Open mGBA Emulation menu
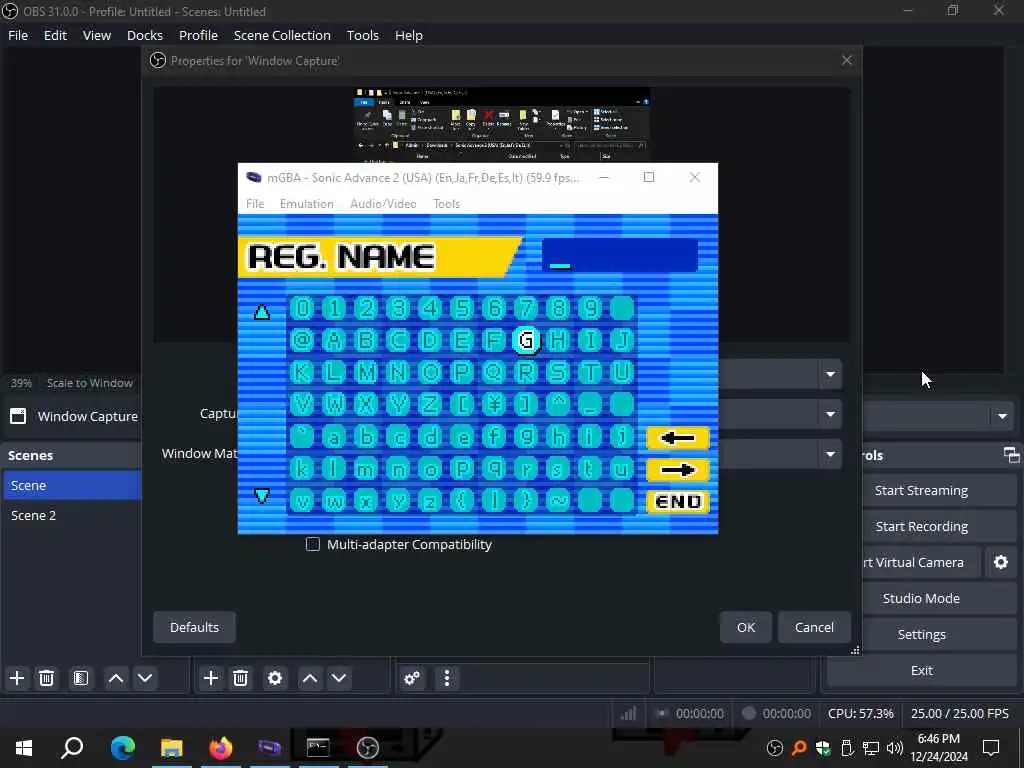This screenshot has width=1024, height=768. pyautogui.click(x=306, y=204)
